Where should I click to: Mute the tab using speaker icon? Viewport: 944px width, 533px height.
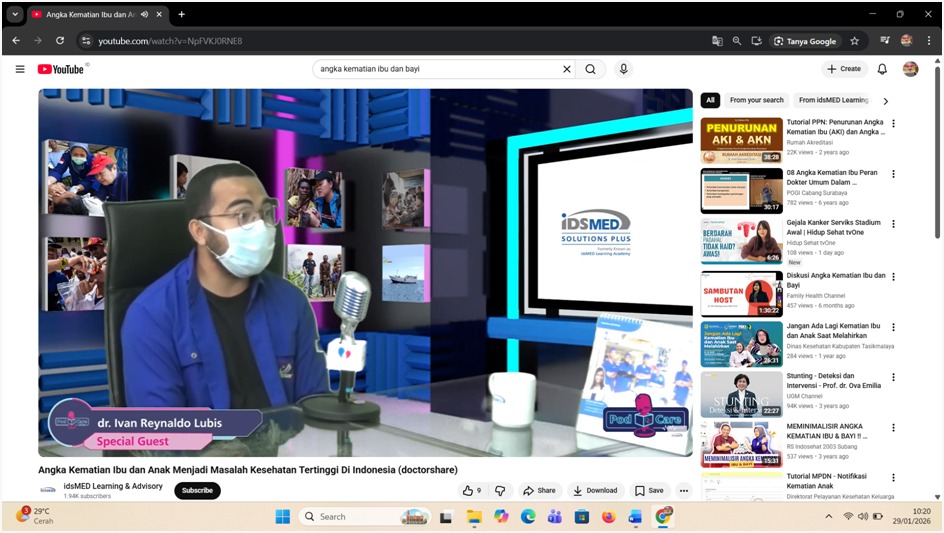tap(145, 15)
